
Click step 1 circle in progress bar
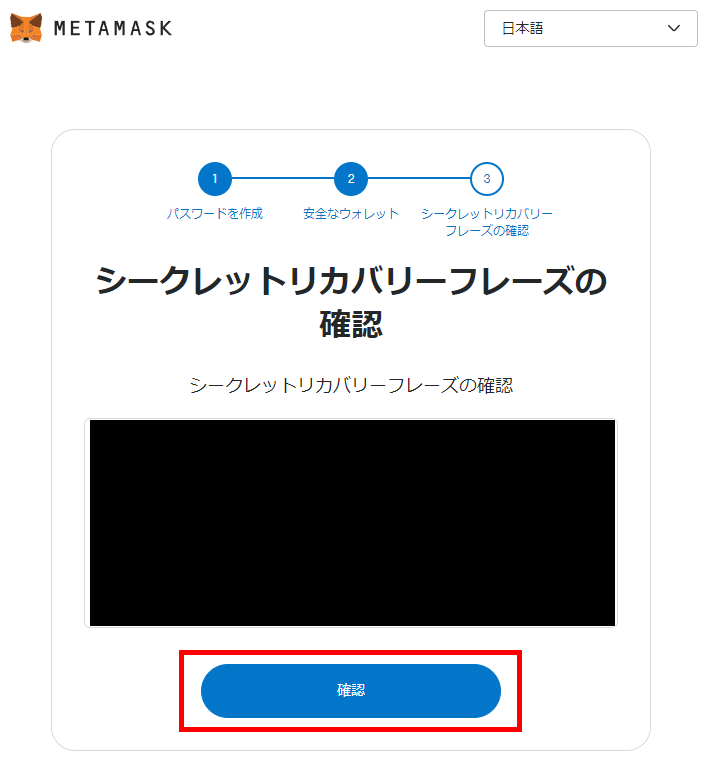(x=215, y=179)
